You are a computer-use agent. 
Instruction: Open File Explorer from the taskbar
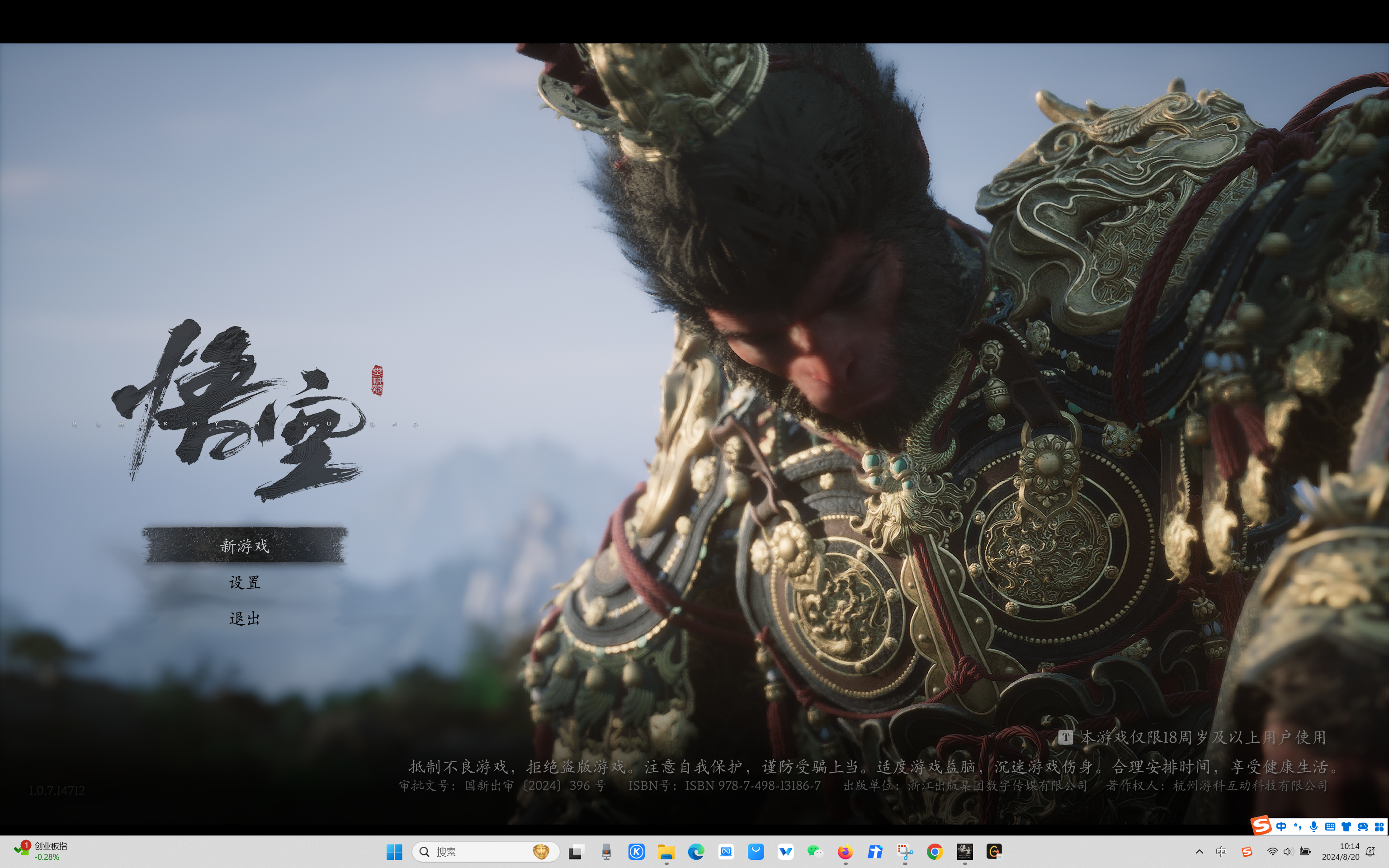coord(666,852)
